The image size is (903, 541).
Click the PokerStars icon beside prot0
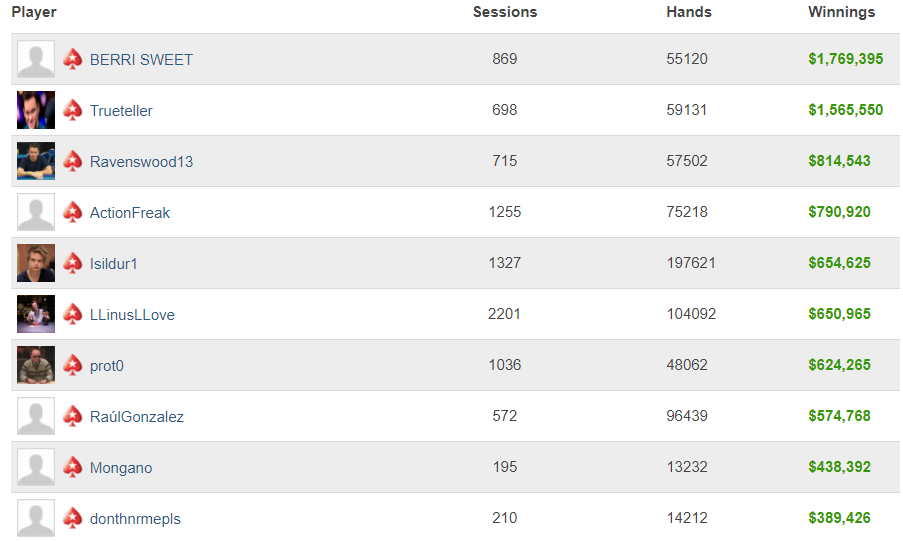point(73,365)
